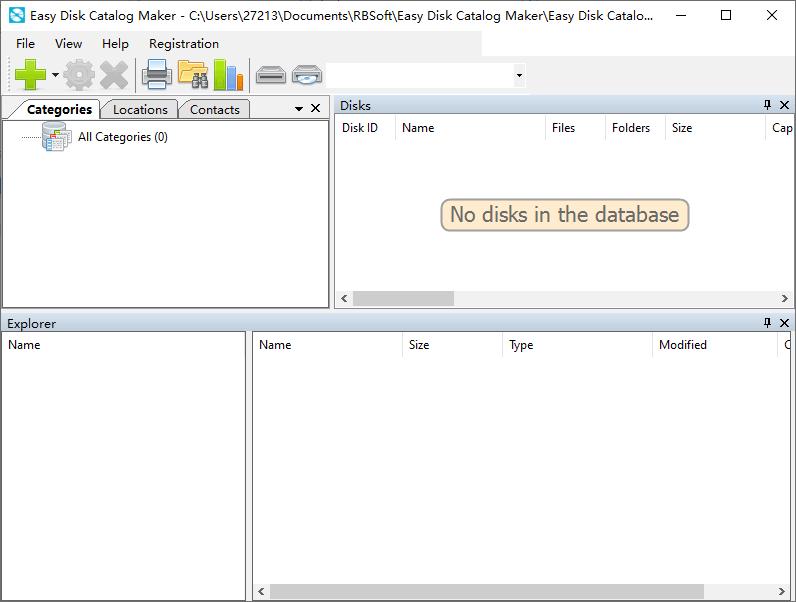
Task: Toggle auto-hide pin on Explorer panel
Action: (x=767, y=323)
